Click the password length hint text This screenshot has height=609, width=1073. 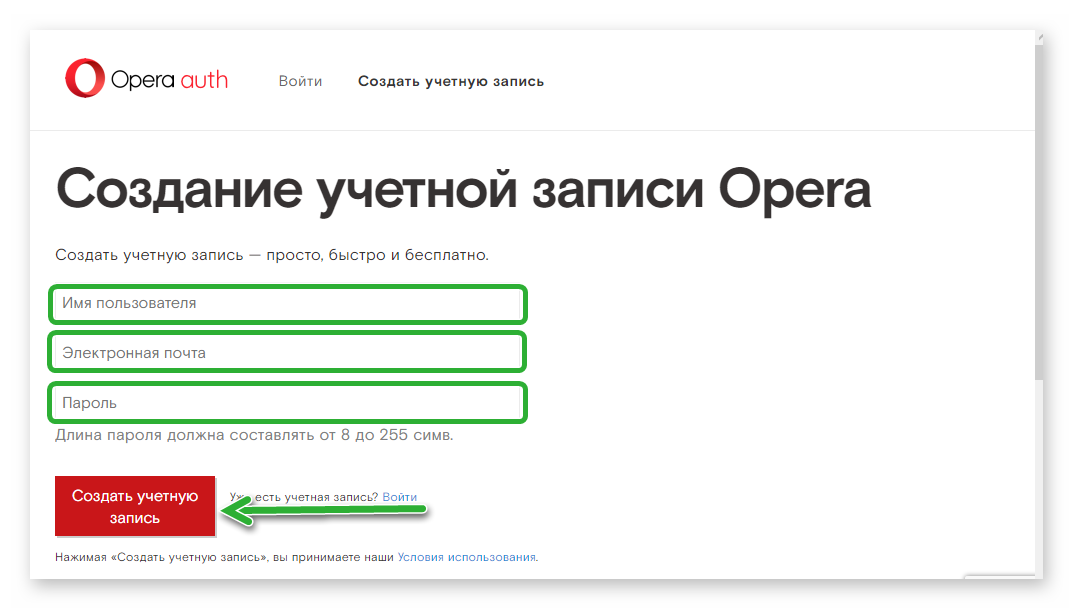pyautogui.click(x=254, y=436)
